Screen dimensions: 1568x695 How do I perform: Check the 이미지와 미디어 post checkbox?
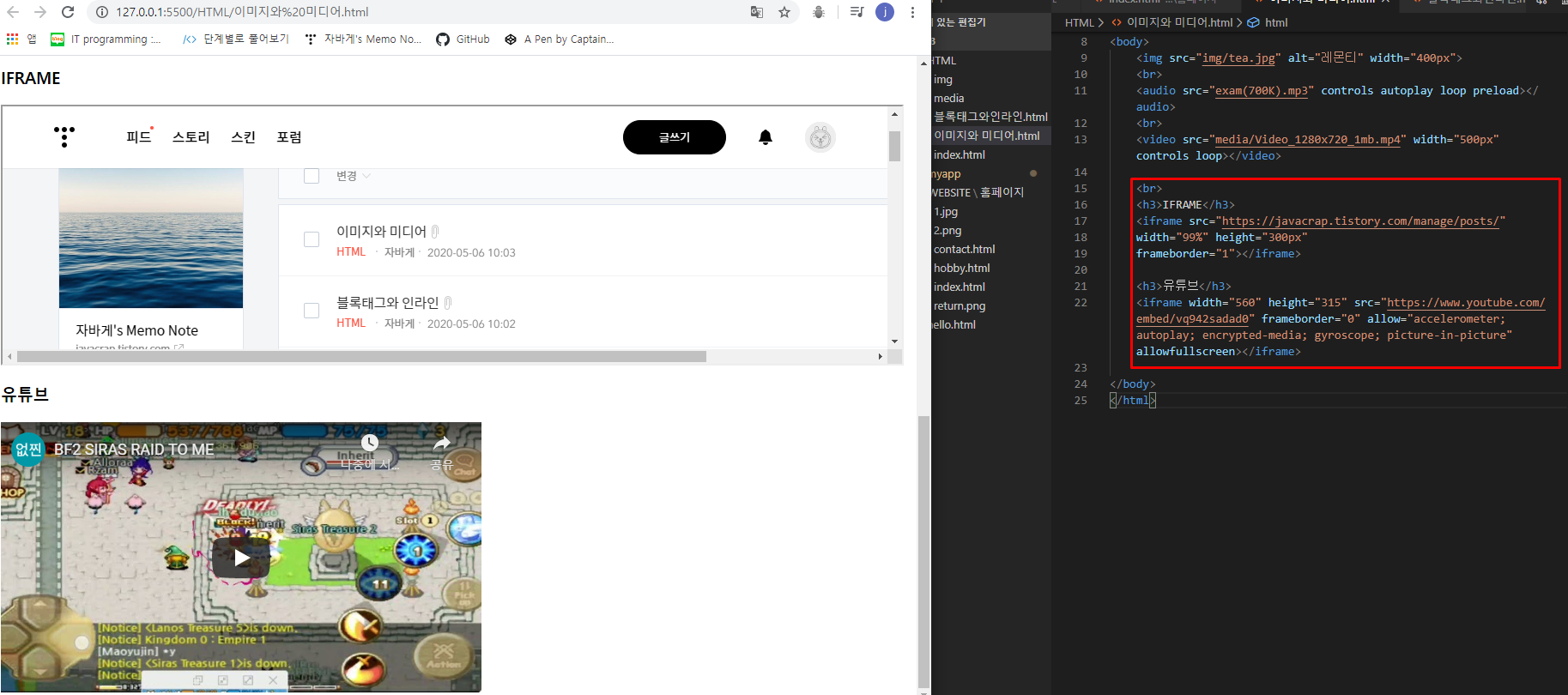click(x=312, y=239)
